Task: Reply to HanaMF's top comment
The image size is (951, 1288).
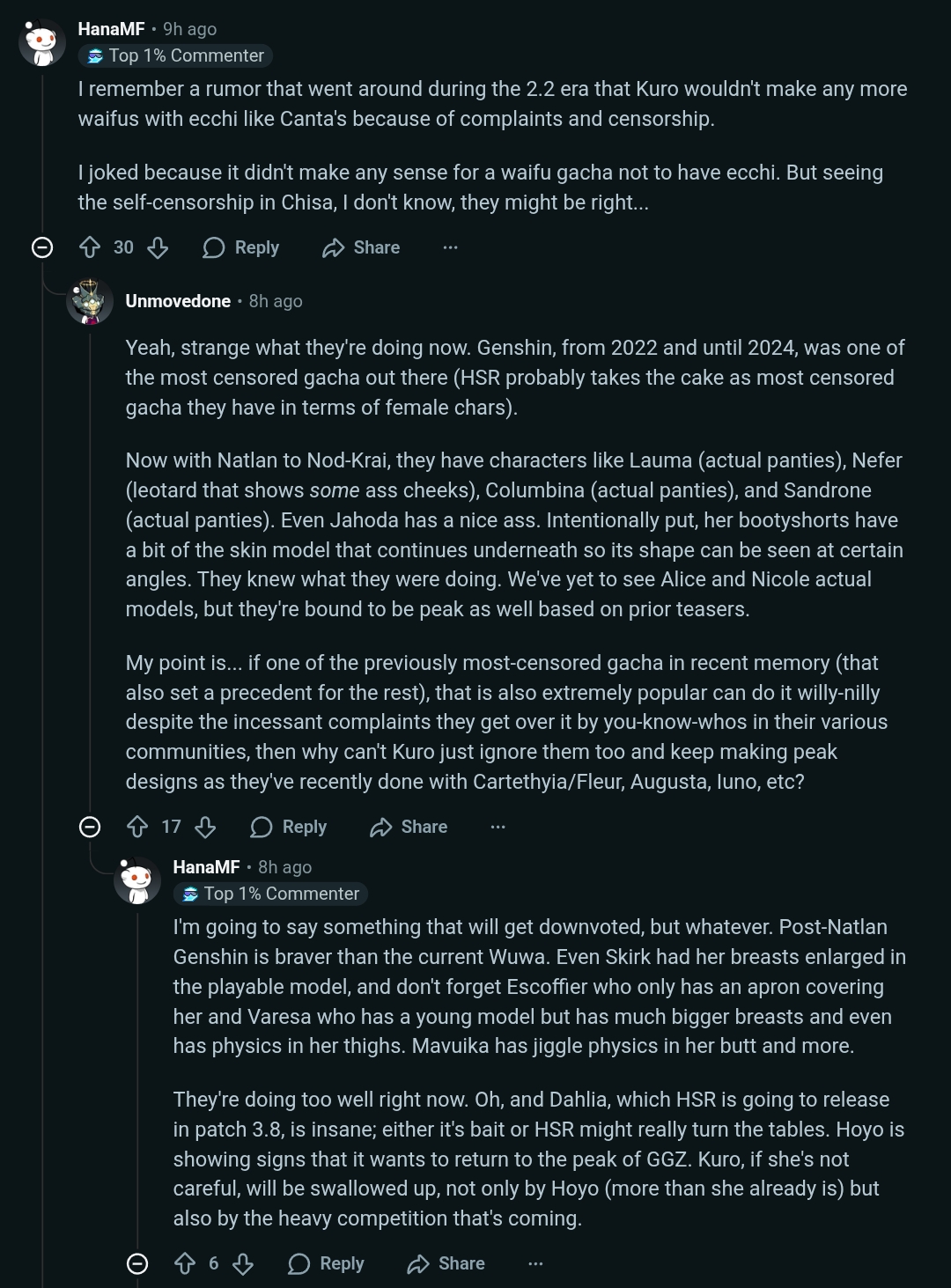Action: point(240,248)
